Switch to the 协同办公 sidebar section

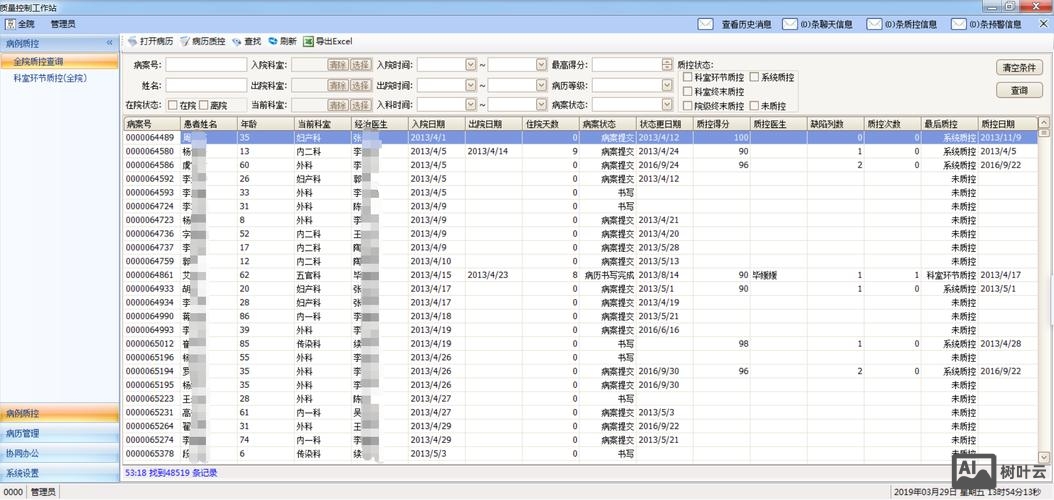coord(59,454)
